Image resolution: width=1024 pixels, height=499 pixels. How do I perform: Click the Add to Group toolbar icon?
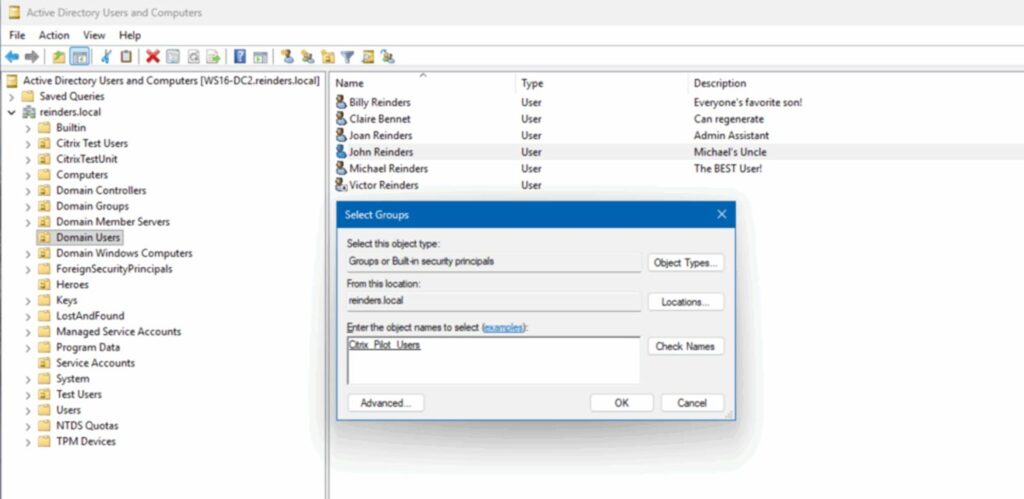(388, 57)
